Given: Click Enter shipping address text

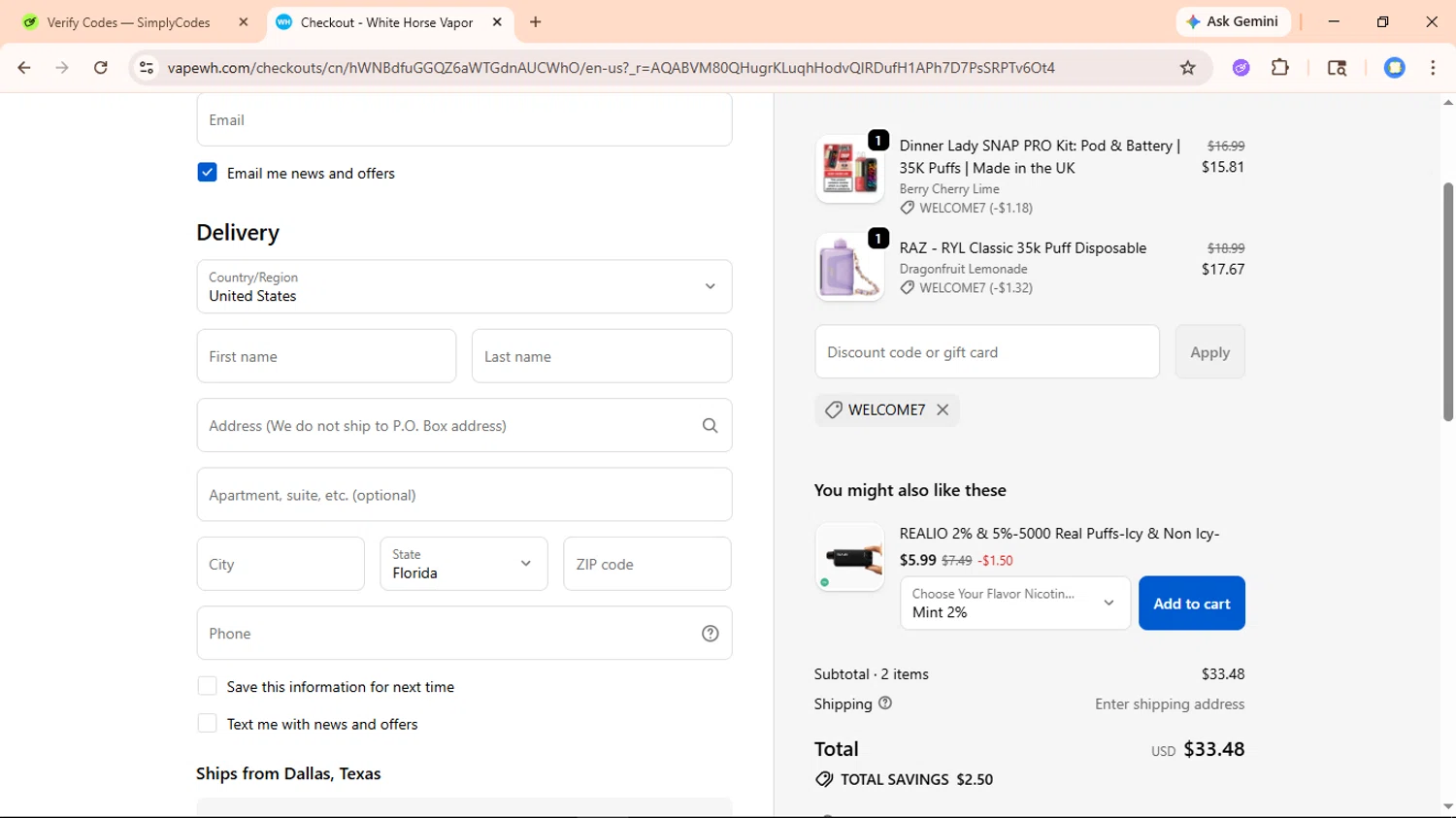Looking at the screenshot, I should pos(1170,704).
